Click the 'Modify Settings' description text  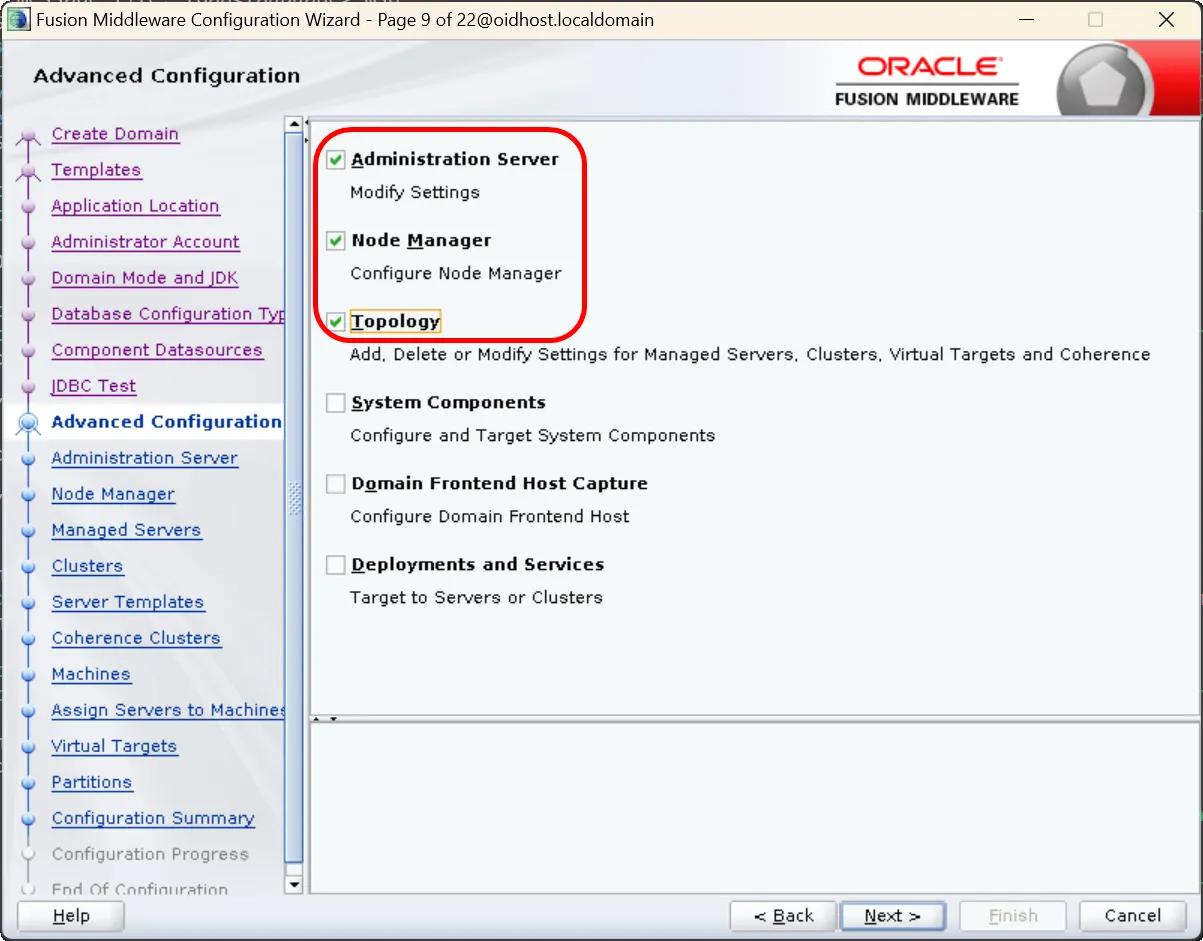click(415, 192)
